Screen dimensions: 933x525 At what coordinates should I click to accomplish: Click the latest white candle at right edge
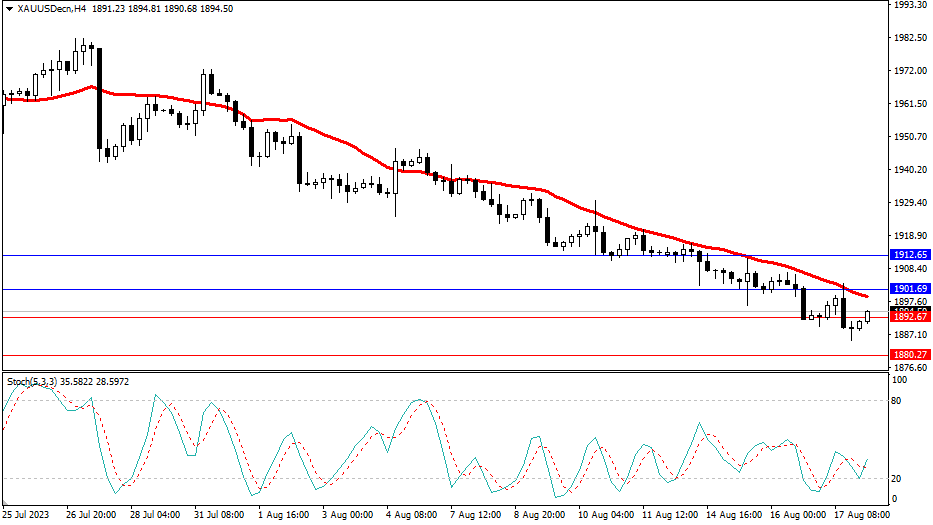[x=868, y=316]
